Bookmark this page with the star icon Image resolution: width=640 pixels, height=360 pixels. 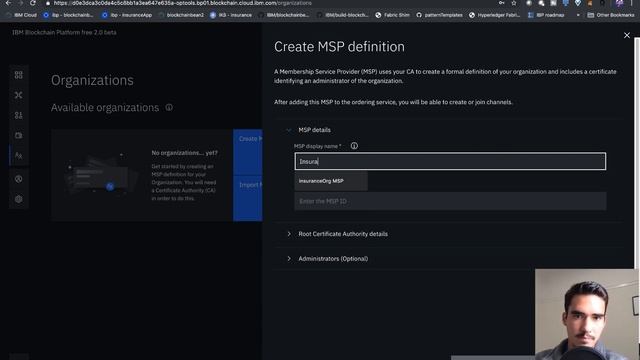point(514,3)
